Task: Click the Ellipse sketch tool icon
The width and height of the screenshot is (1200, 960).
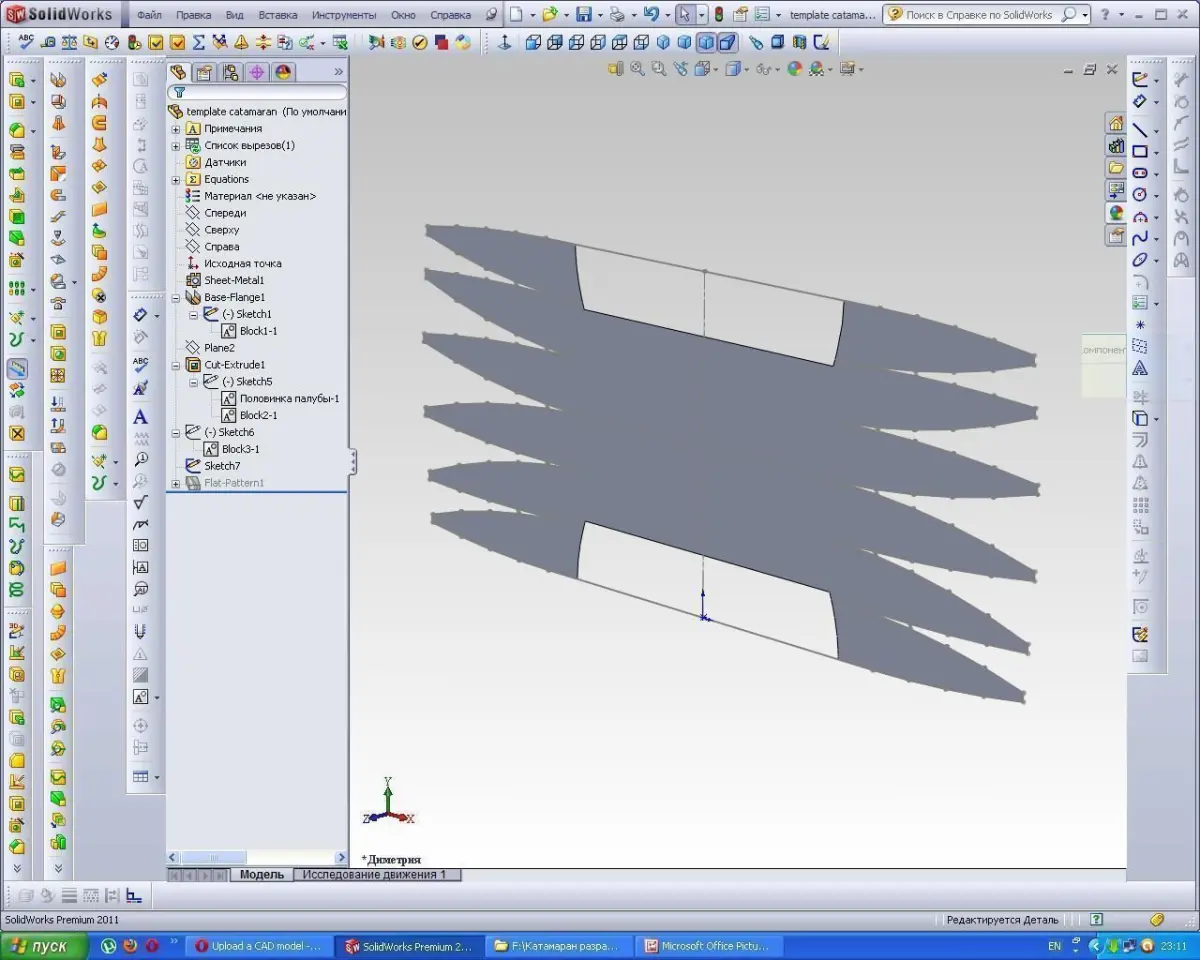Action: tap(1140, 260)
